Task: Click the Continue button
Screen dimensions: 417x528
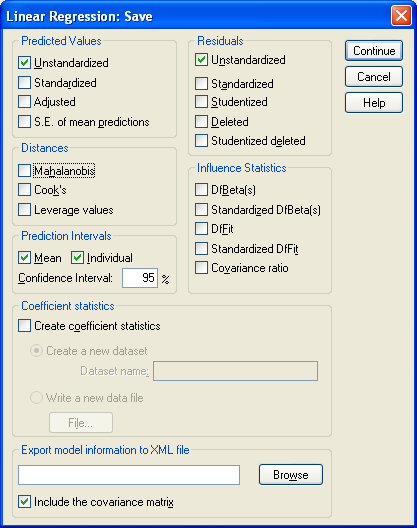Action: 374,51
